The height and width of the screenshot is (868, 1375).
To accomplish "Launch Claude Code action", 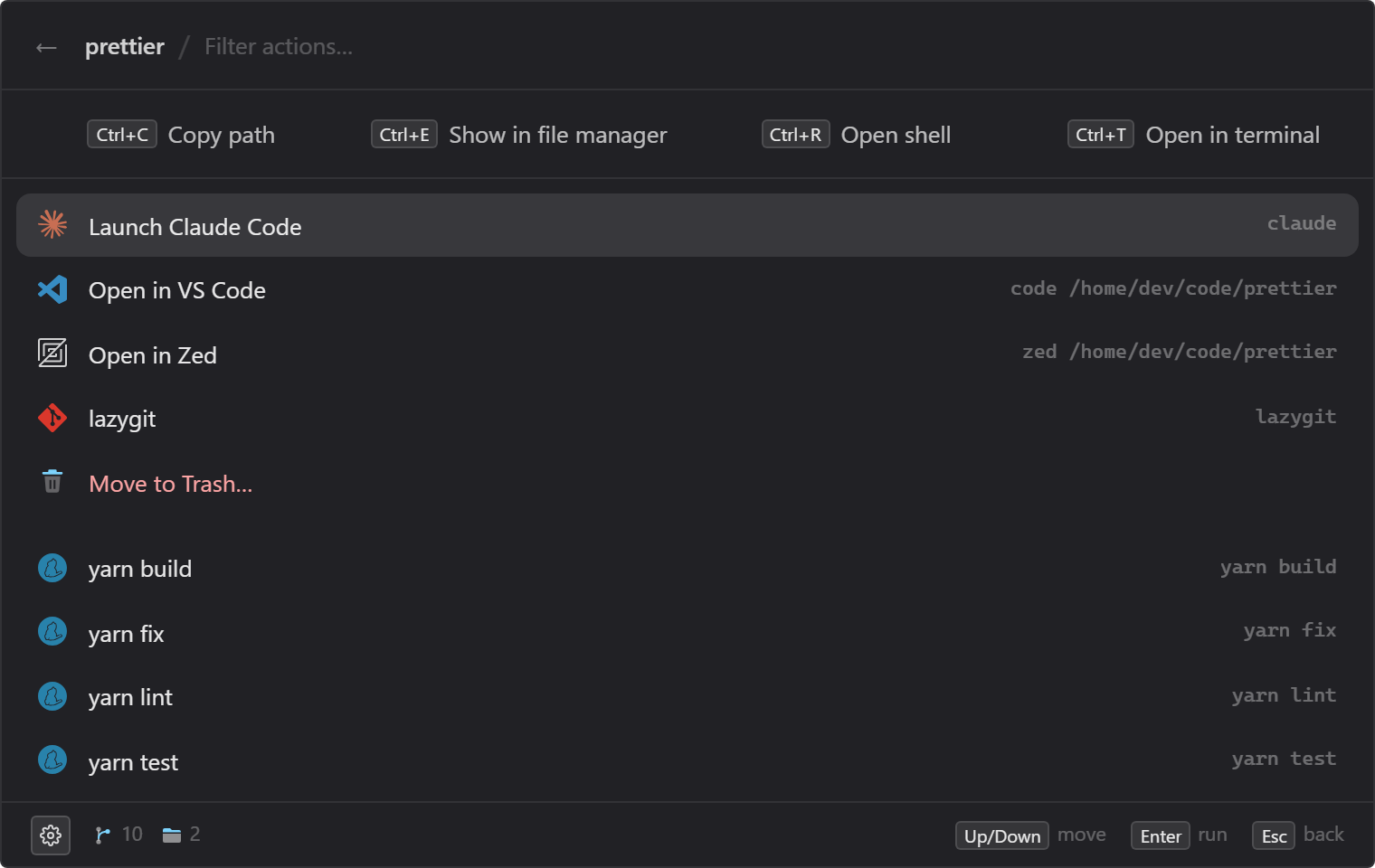I will 687,225.
